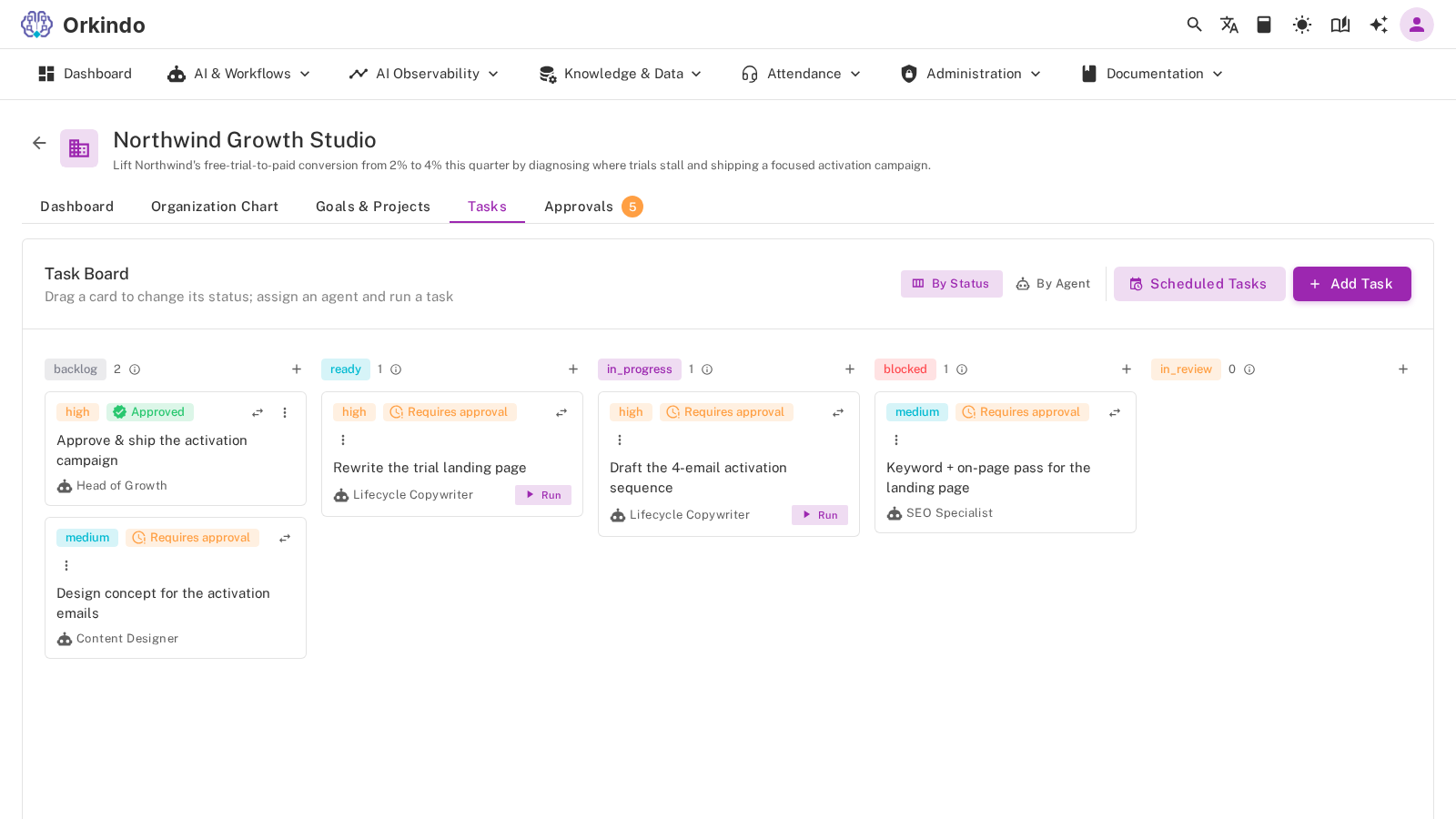Click the swap icon on Keyword + on-page card
The height and width of the screenshot is (819, 1456).
[x=1115, y=413]
